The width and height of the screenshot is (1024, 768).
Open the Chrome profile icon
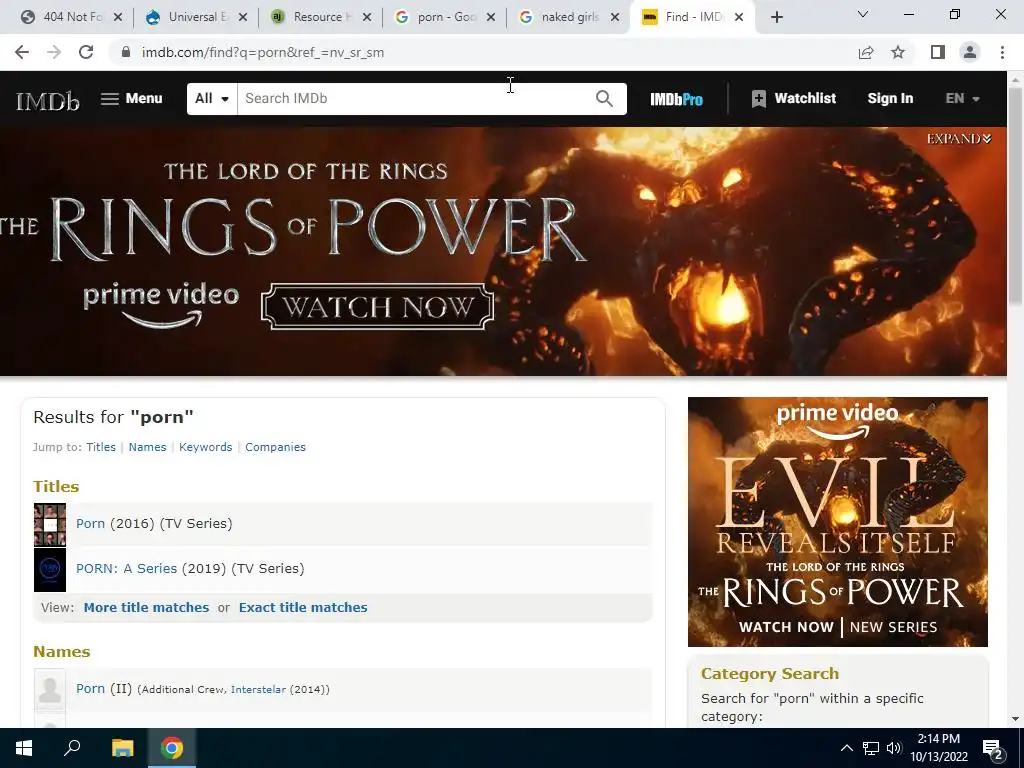970,52
